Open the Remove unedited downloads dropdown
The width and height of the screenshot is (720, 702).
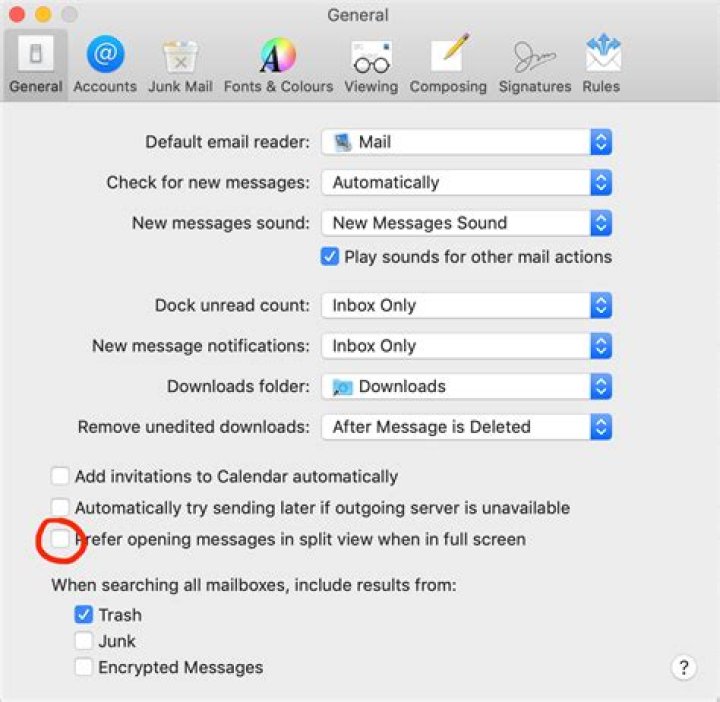click(466, 427)
